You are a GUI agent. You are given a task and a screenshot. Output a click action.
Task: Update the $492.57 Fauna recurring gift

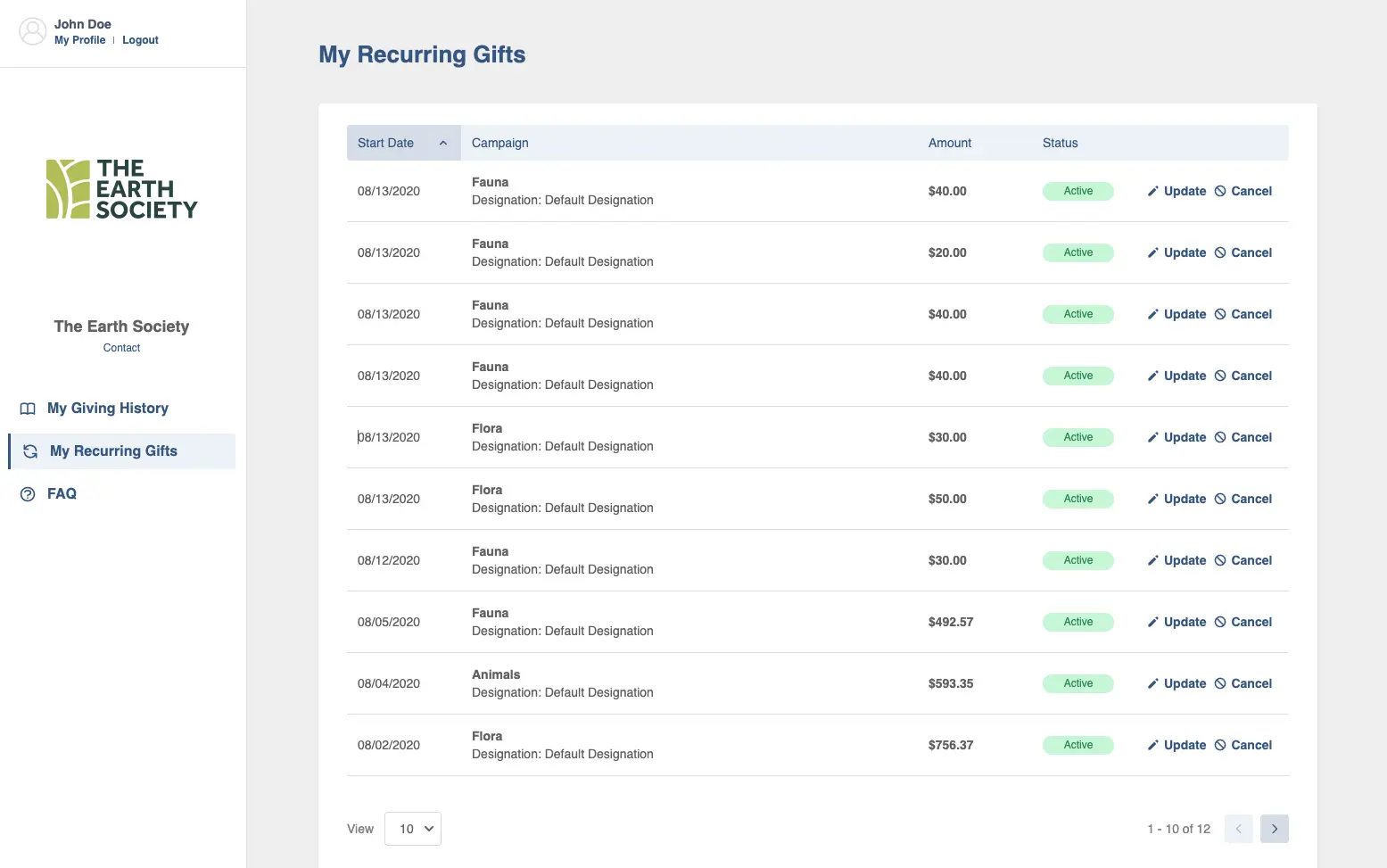click(1184, 623)
